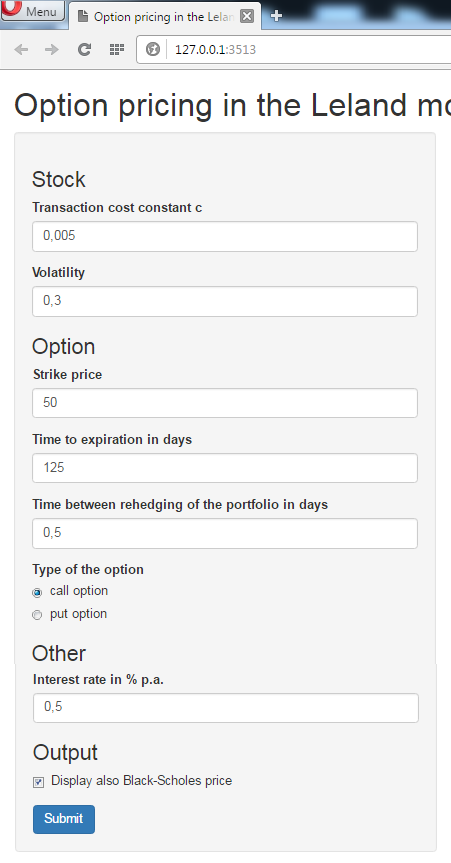Image resolution: width=451 pixels, height=863 pixels.
Task: Edit the Strike price field
Action: pyautogui.click(x=225, y=403)
